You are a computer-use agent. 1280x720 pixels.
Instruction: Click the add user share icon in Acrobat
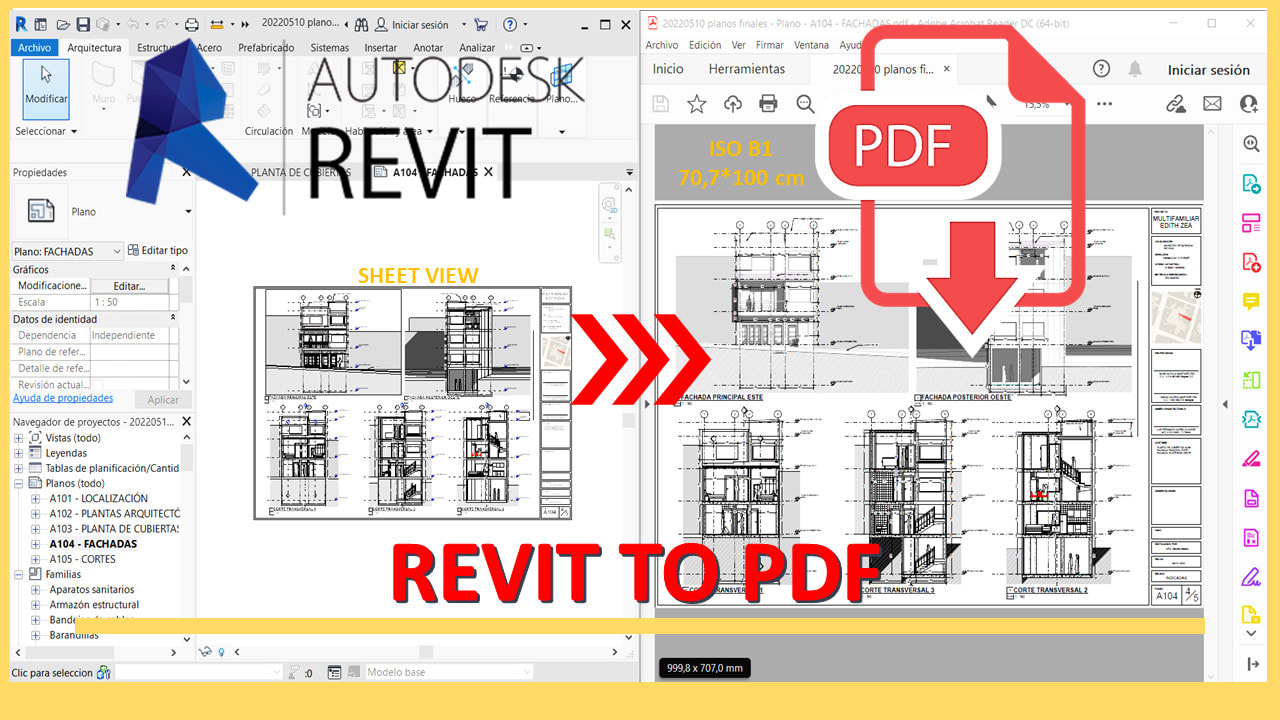coord(1249,103)
